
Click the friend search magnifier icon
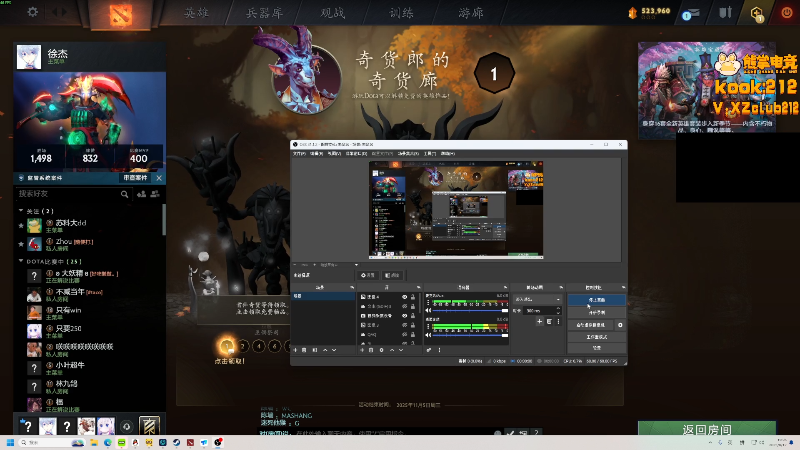124,194
